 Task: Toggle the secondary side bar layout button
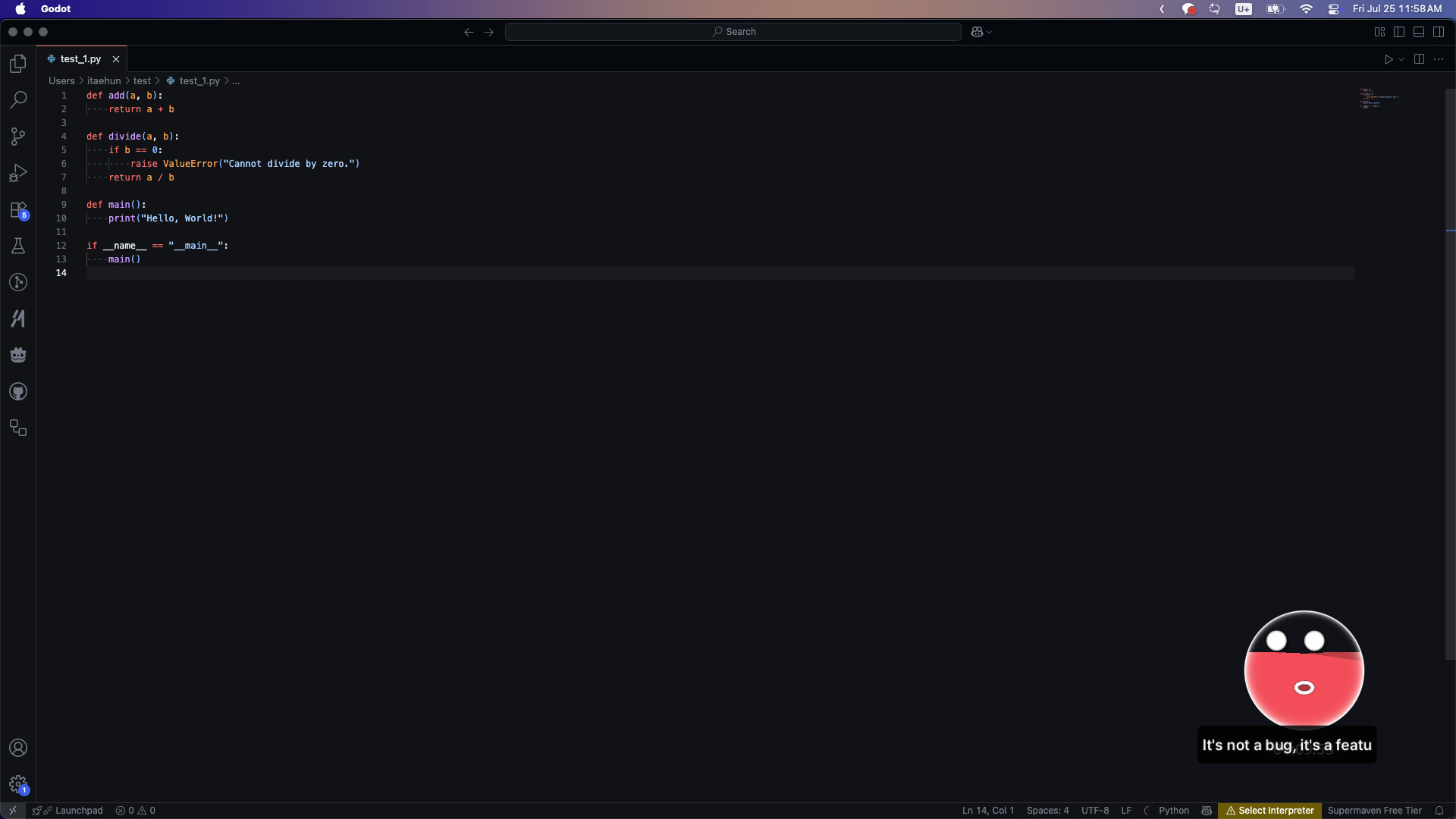click(x=1439, y=32)
